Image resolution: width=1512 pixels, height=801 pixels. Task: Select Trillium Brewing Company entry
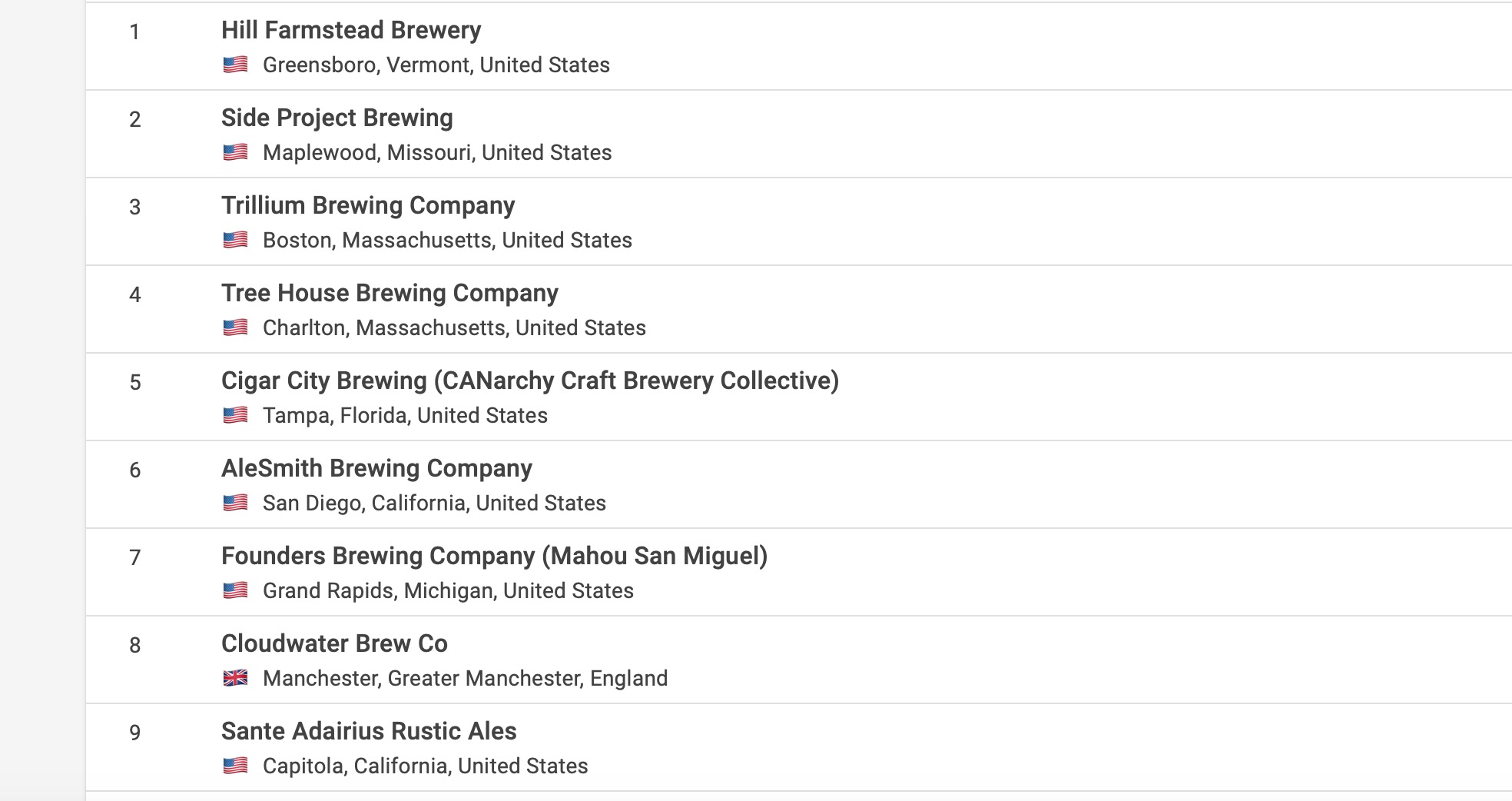[x=368, y=205]
